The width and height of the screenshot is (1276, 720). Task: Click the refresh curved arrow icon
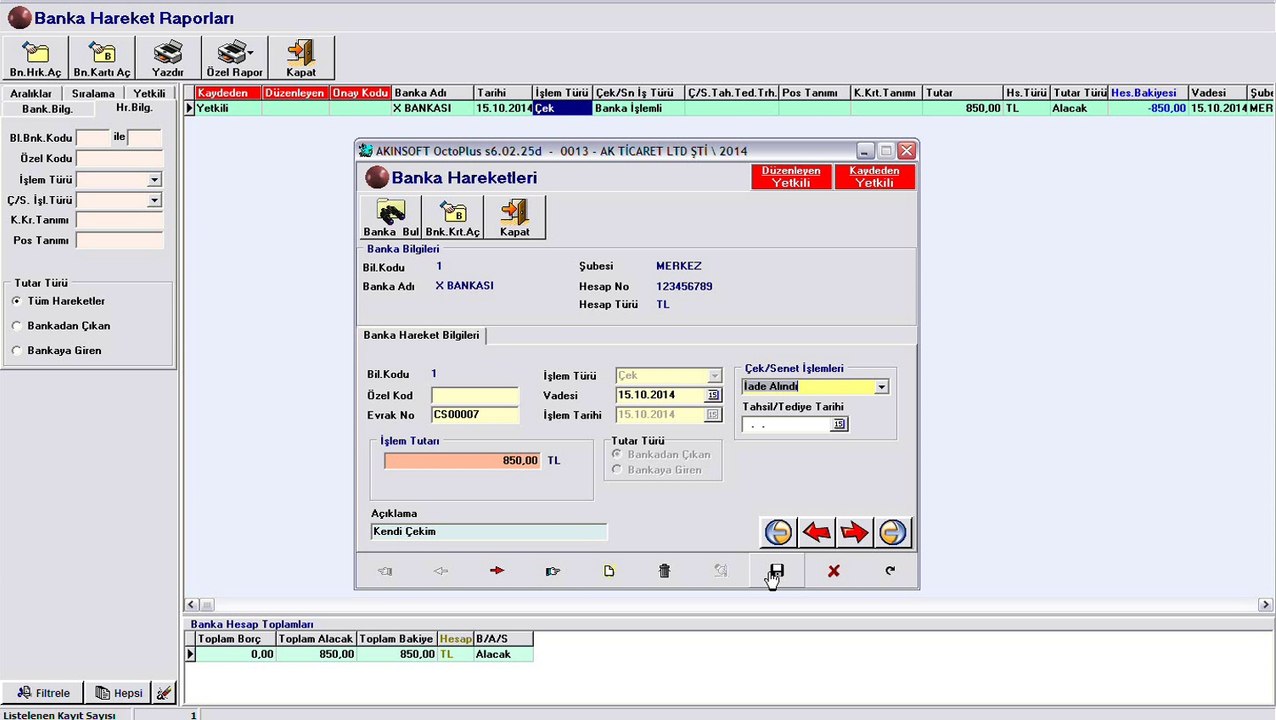coord(890,571)
